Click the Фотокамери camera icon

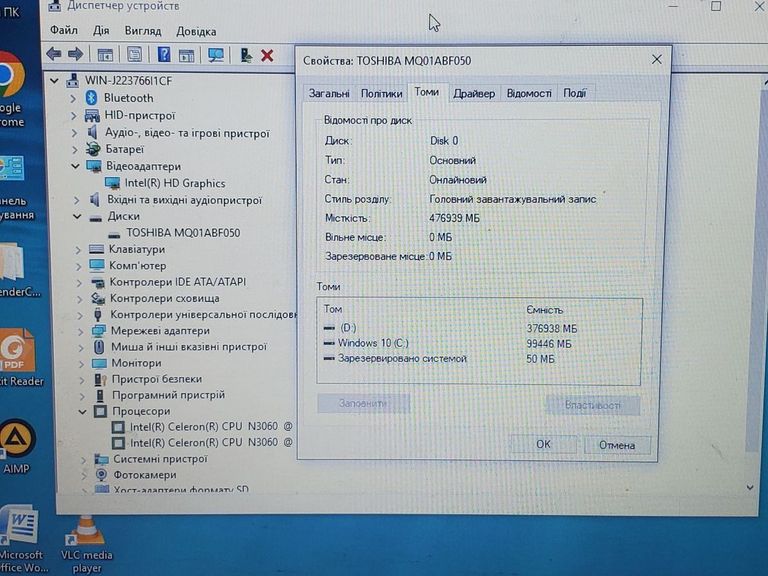coord(101,475)
